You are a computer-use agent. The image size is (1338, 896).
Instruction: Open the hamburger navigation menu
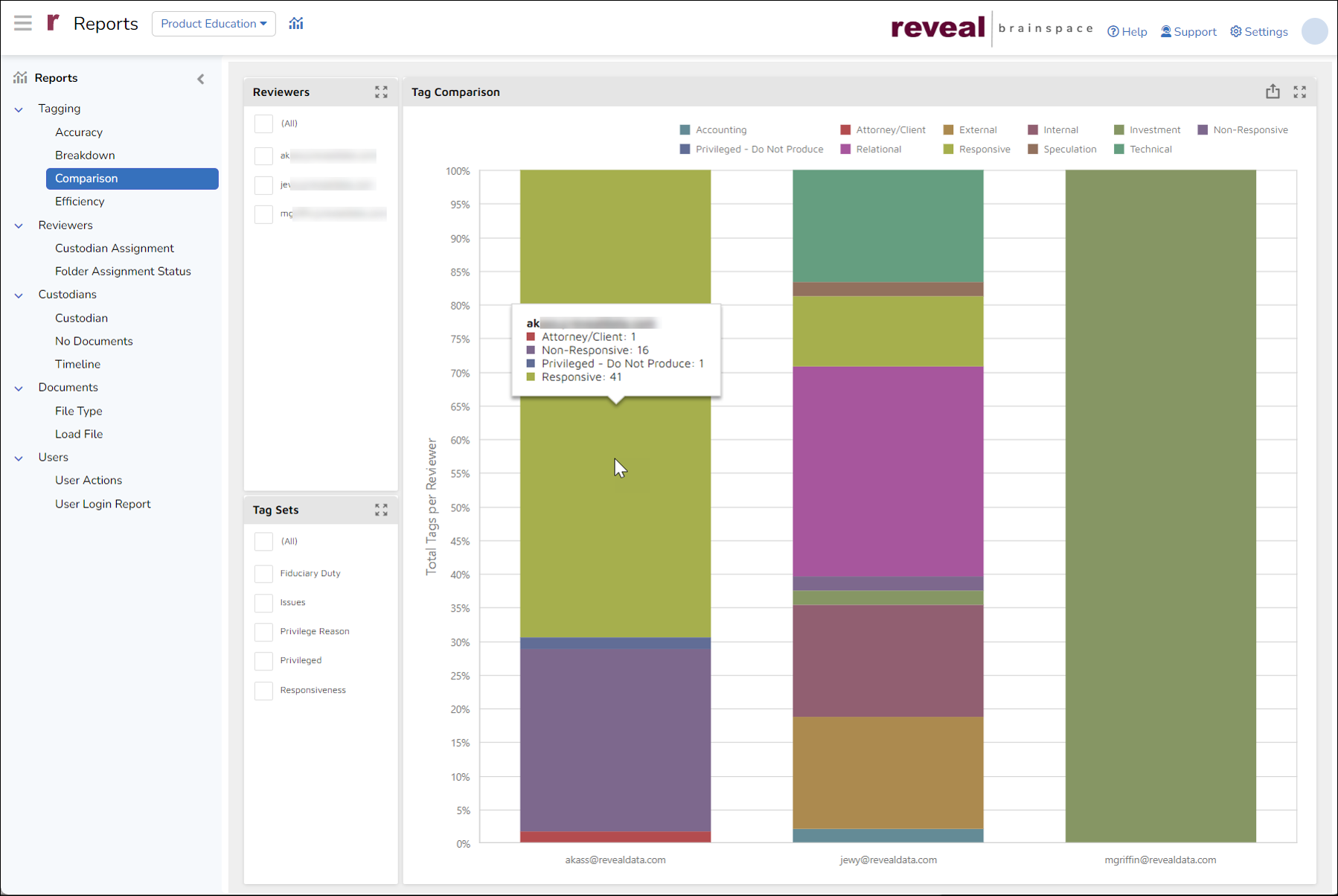coord(23,23)
